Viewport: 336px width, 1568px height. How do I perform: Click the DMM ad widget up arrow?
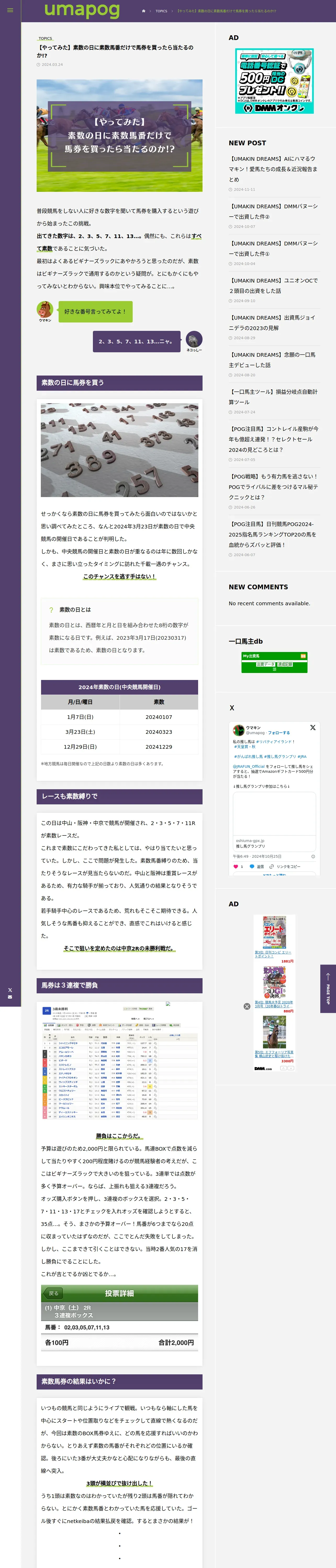coord(284,1068)
